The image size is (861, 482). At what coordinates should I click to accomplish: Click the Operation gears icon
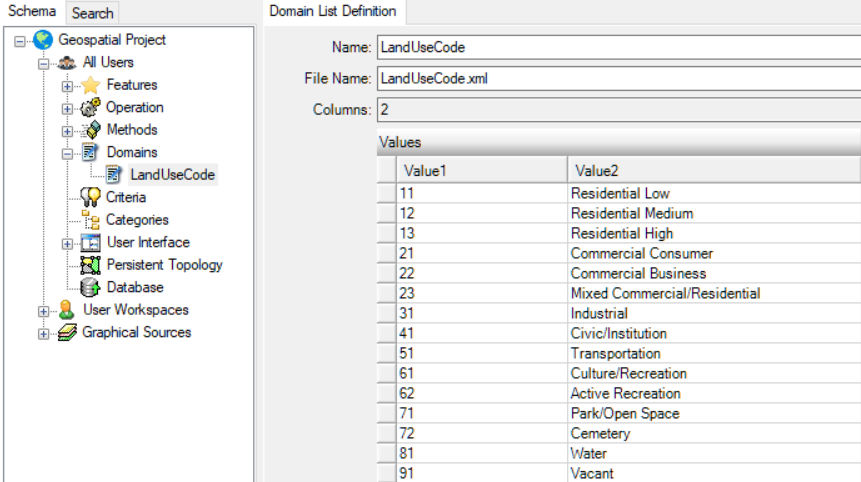[x=91, y=108]
